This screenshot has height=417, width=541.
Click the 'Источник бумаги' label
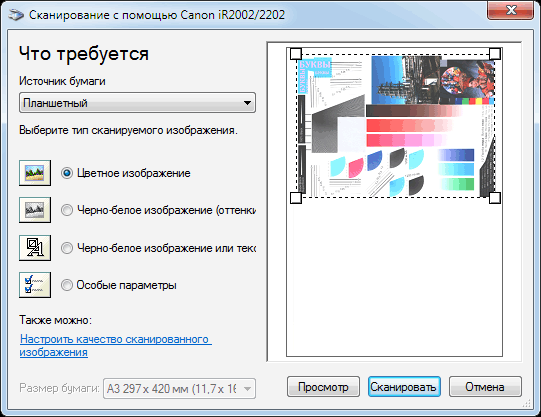click(62, 81)
